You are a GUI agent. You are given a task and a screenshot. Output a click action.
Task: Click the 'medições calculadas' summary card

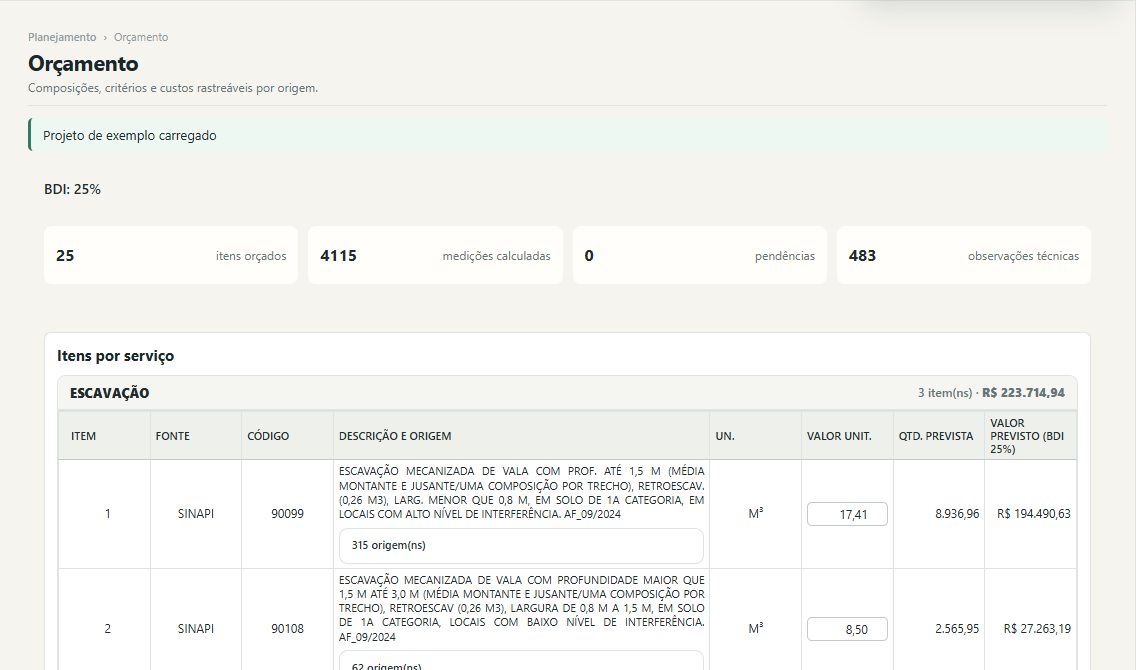pyautogui.click(x=435, y=255)
